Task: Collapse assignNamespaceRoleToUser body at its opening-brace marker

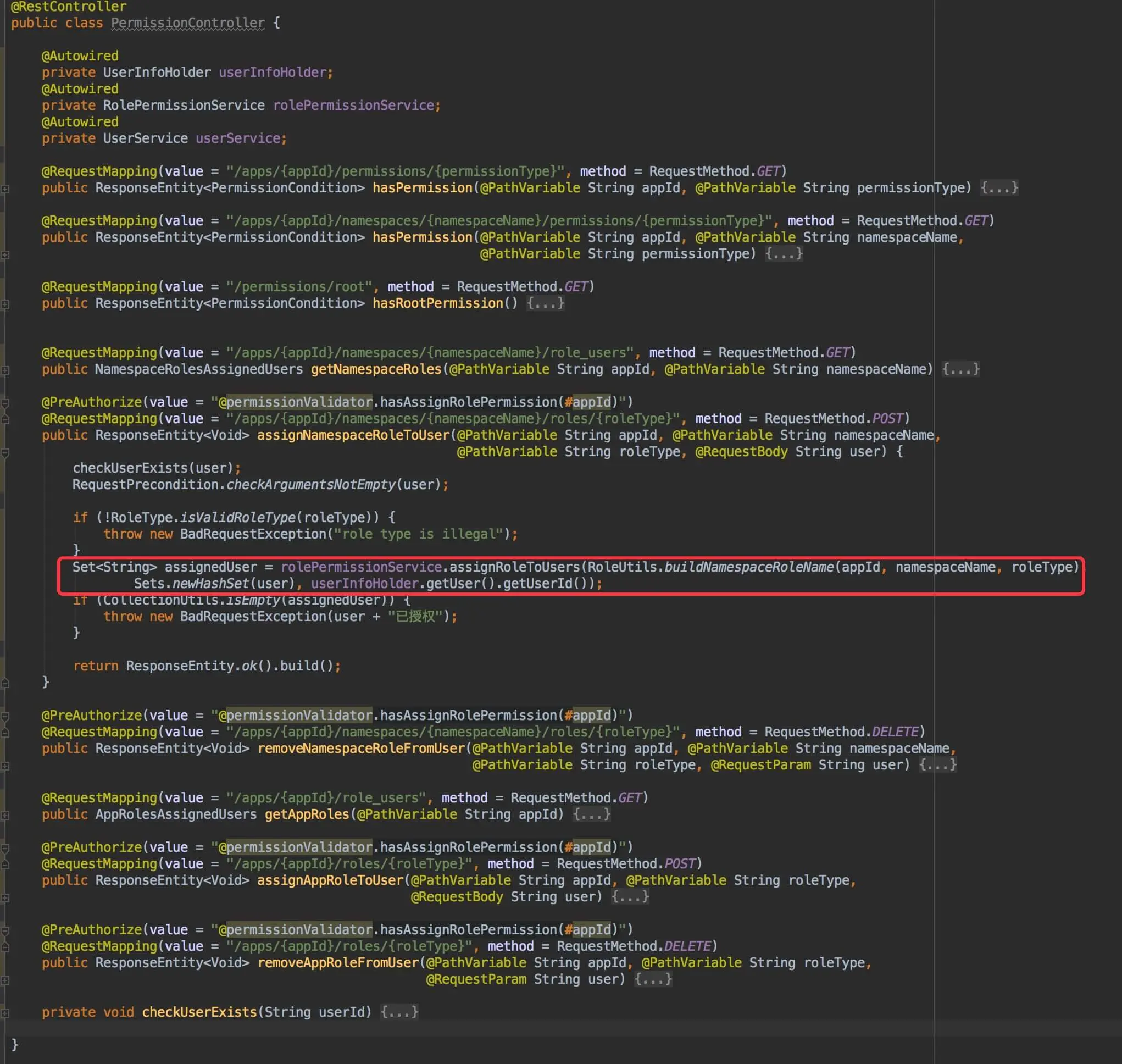Action: pos(5,453)
